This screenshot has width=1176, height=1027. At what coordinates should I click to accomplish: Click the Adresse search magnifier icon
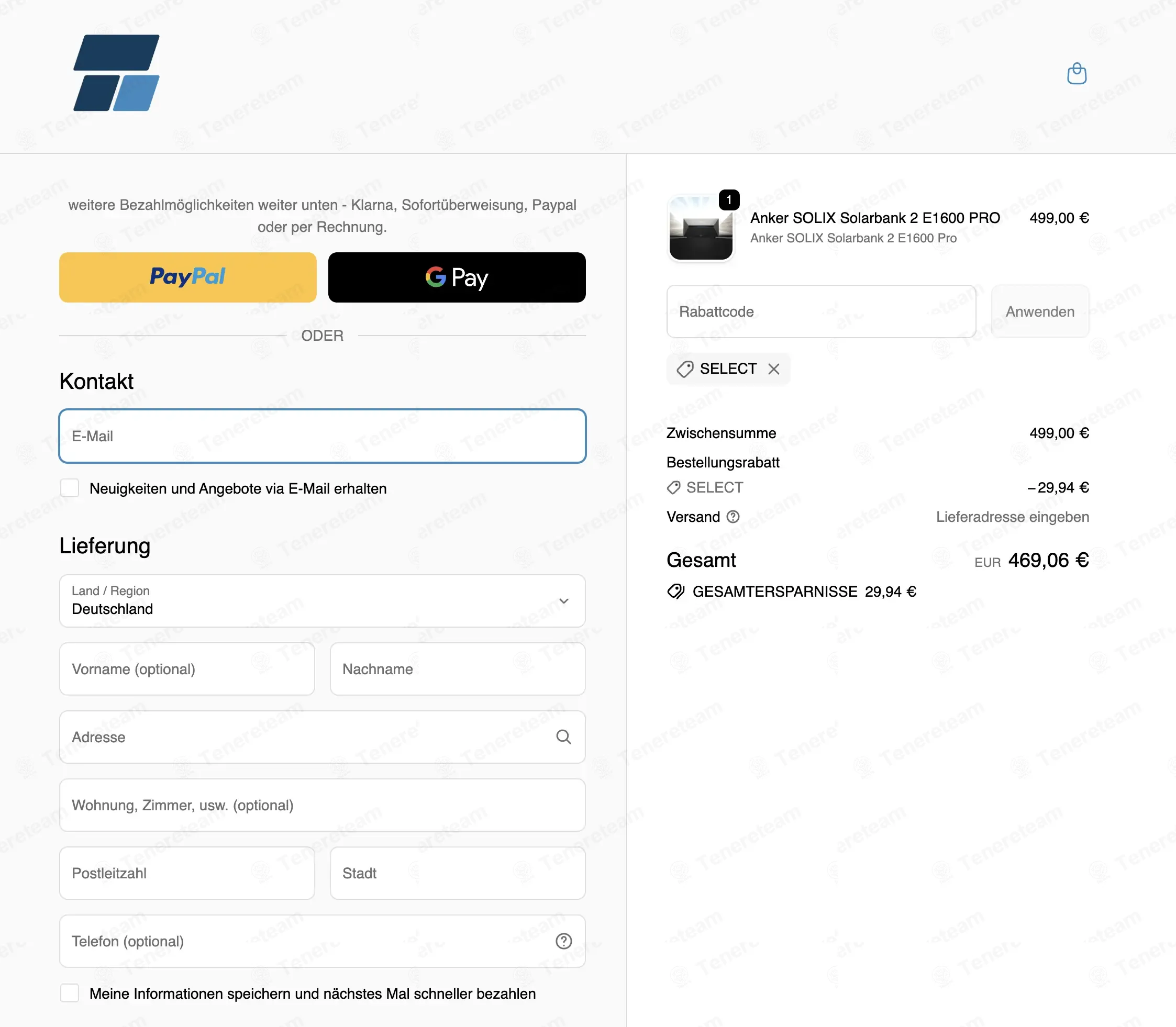(563, 737)
